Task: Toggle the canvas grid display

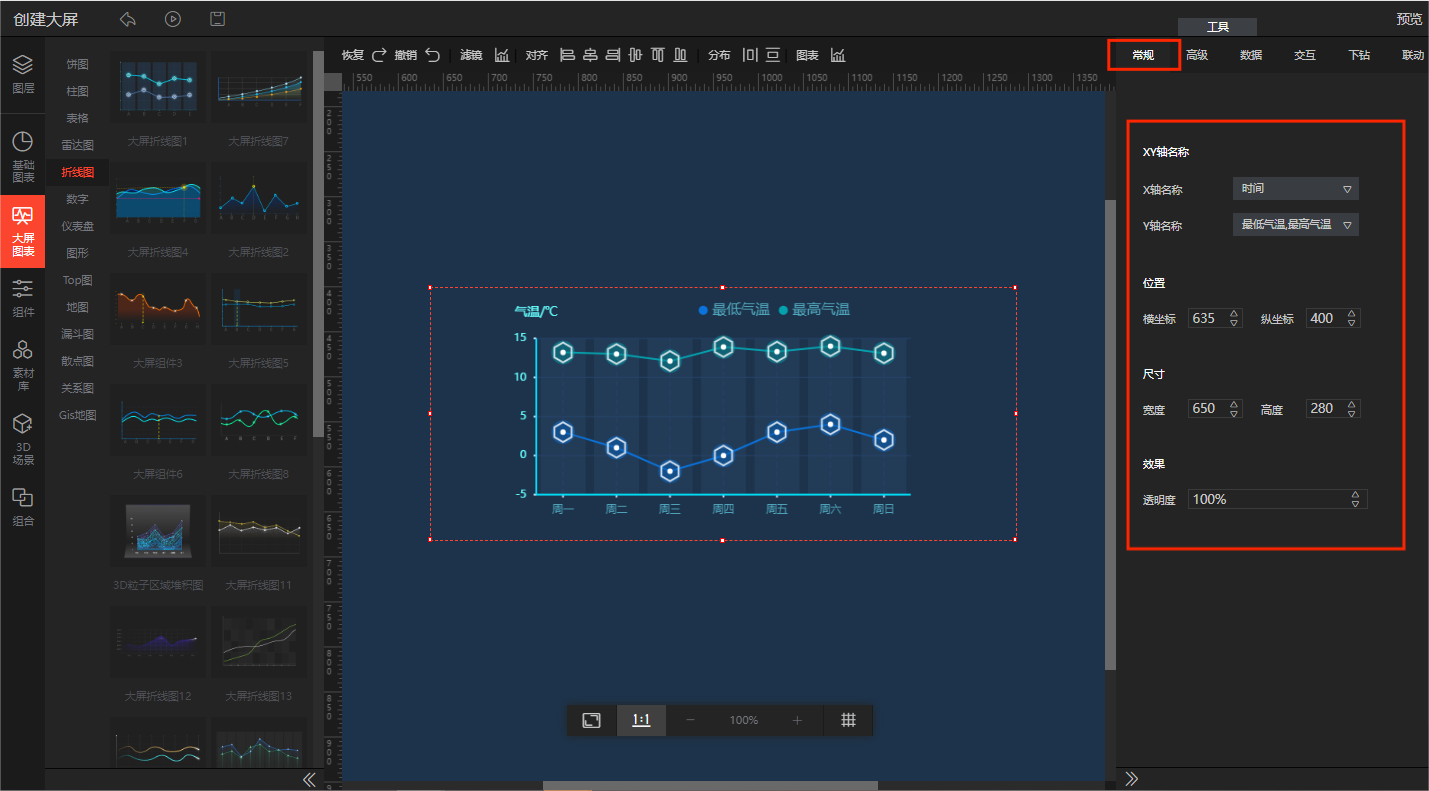Action: 848,720
